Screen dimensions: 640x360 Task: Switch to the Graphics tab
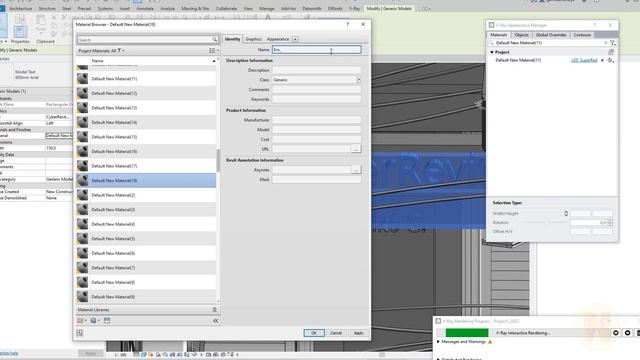253,39
